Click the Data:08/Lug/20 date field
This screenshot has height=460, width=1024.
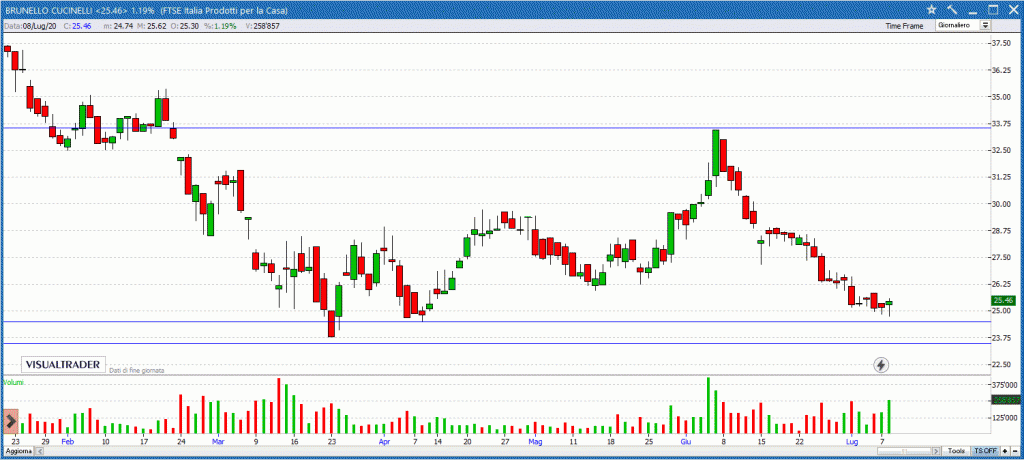[30, 25]
